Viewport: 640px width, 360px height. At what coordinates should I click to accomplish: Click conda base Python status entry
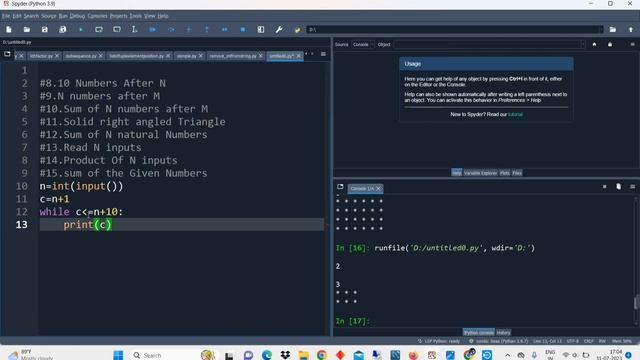[498, 341]
